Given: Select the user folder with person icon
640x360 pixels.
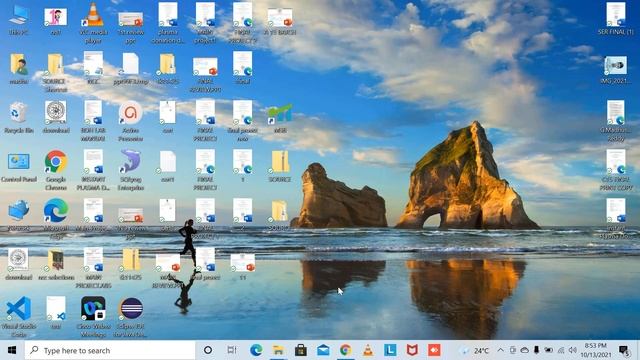Looking at the screenshot, I should (19, 69).
